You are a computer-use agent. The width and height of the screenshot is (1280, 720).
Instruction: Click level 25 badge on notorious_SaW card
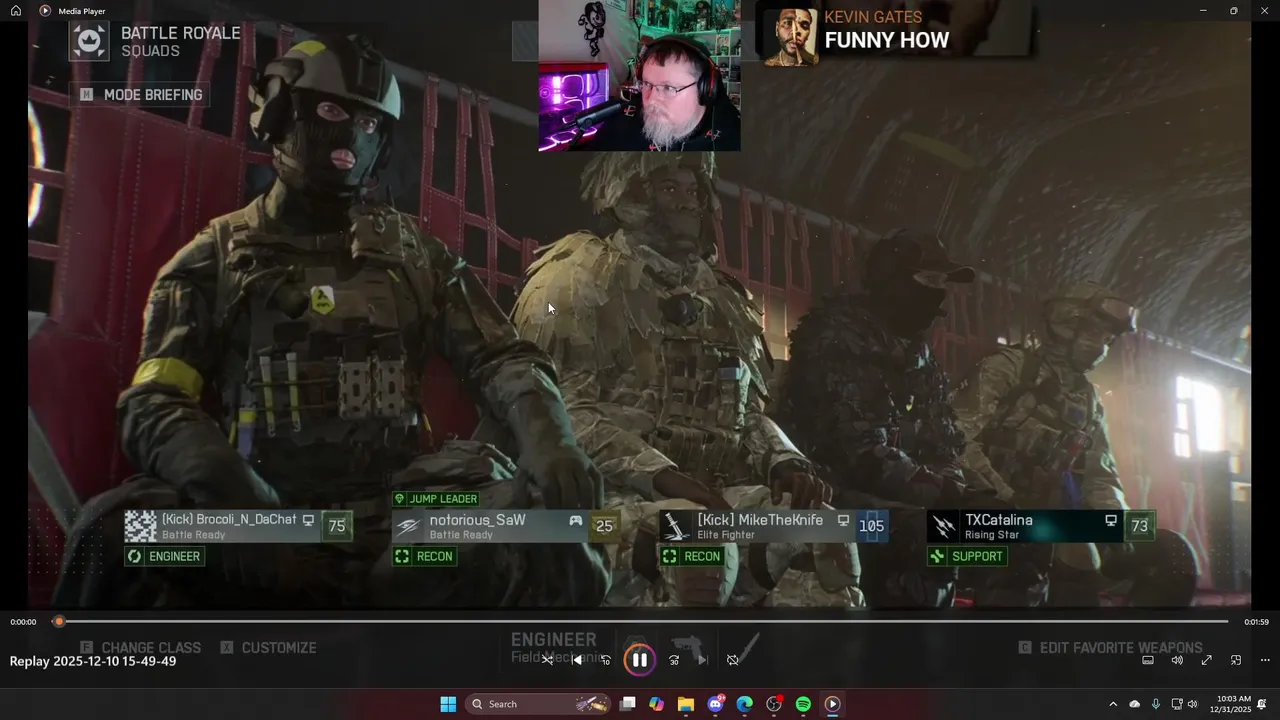(x=604, y=526)
